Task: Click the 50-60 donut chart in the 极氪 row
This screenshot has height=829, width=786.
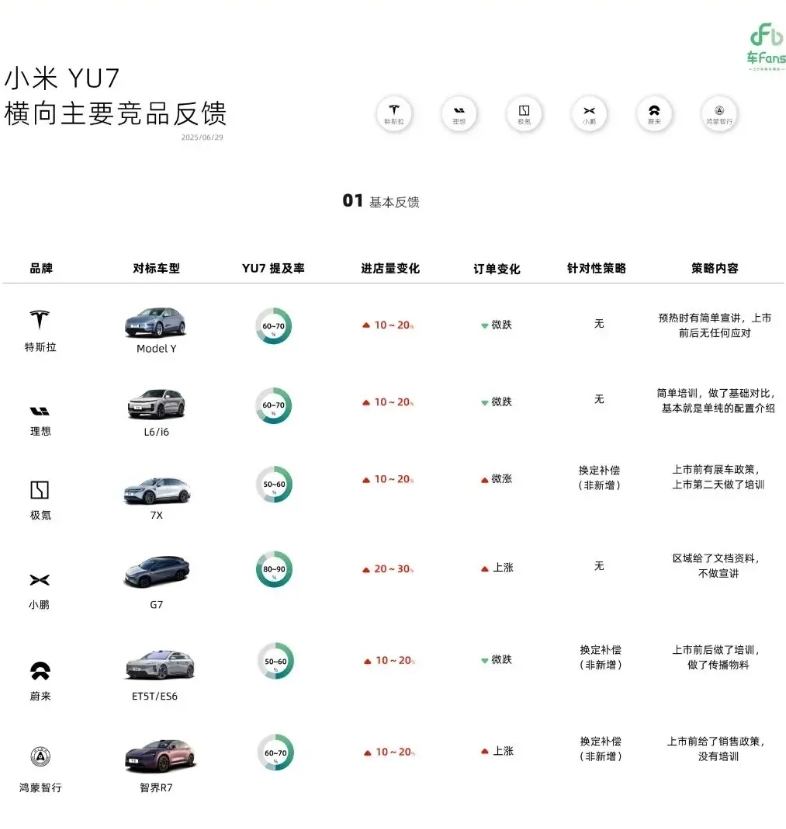Action: click(x=274, y=484)
